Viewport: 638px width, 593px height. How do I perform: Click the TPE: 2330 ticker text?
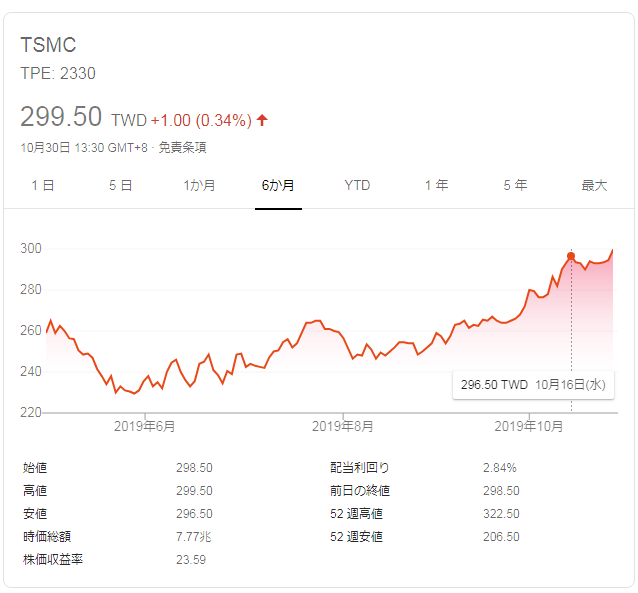[x=58, y=73]
